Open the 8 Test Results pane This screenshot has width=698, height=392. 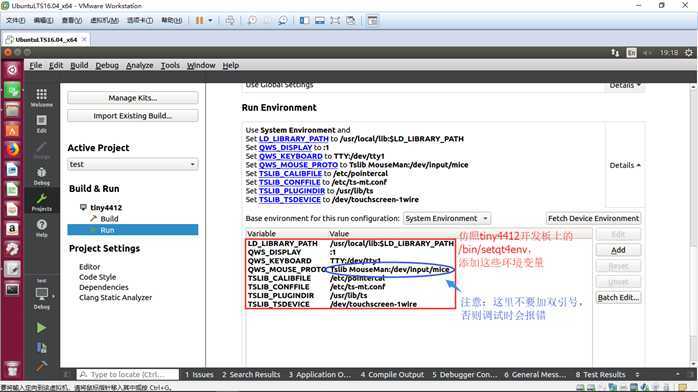[x=600, y=374]
